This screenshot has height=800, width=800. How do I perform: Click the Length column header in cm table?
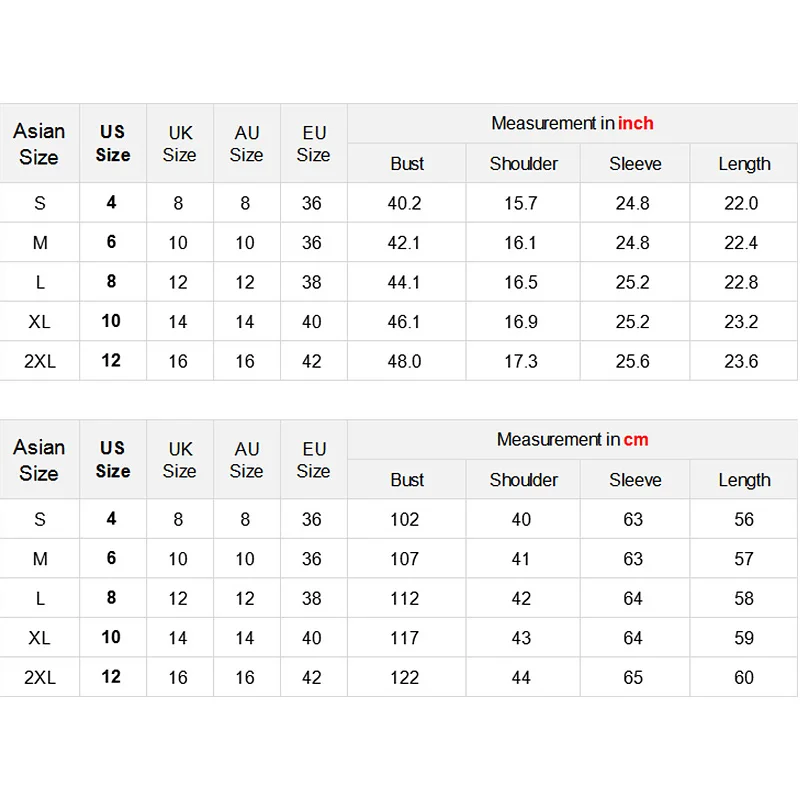pyautogui.click(x=744, y=480)
